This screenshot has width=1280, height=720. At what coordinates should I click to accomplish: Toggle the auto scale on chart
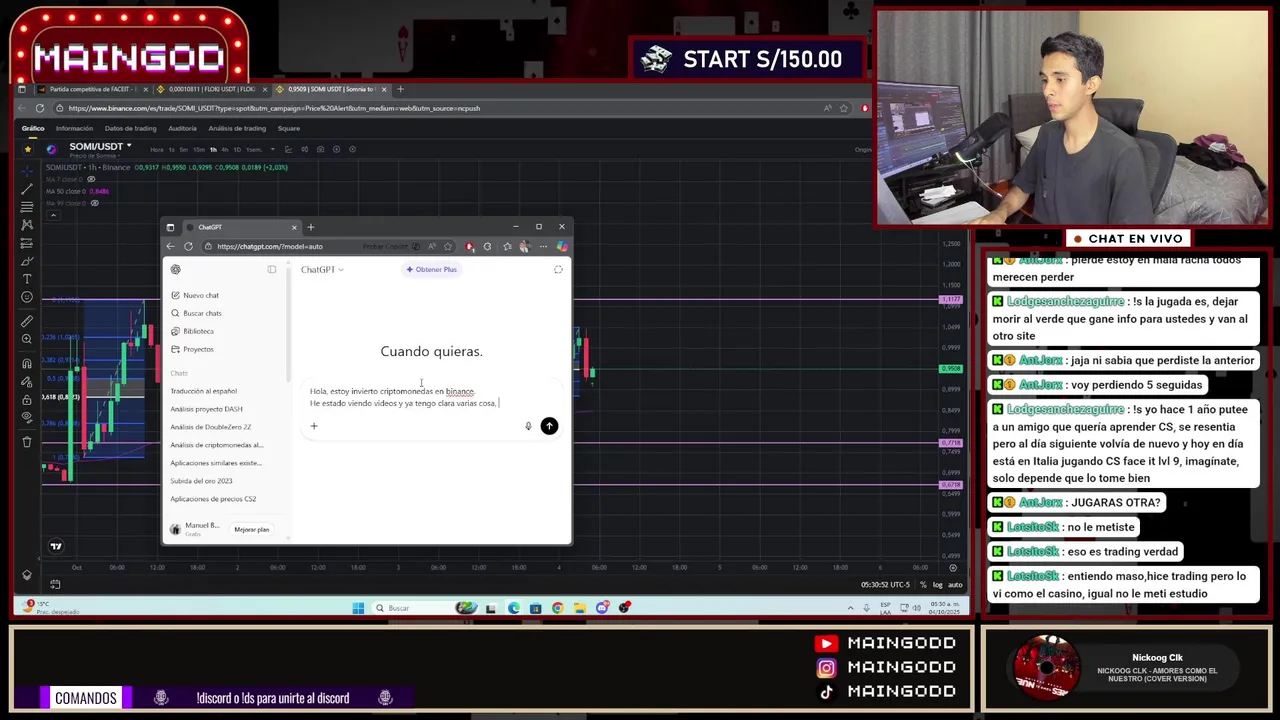click(955, 585)
